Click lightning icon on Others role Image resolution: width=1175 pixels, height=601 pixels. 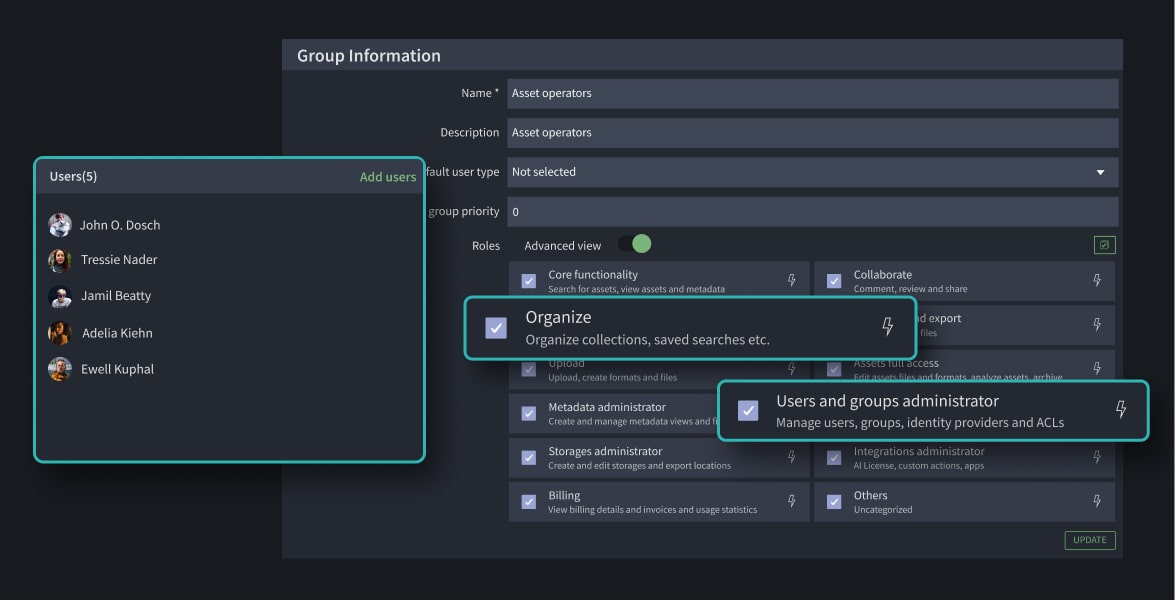(x=1096, y=501)
